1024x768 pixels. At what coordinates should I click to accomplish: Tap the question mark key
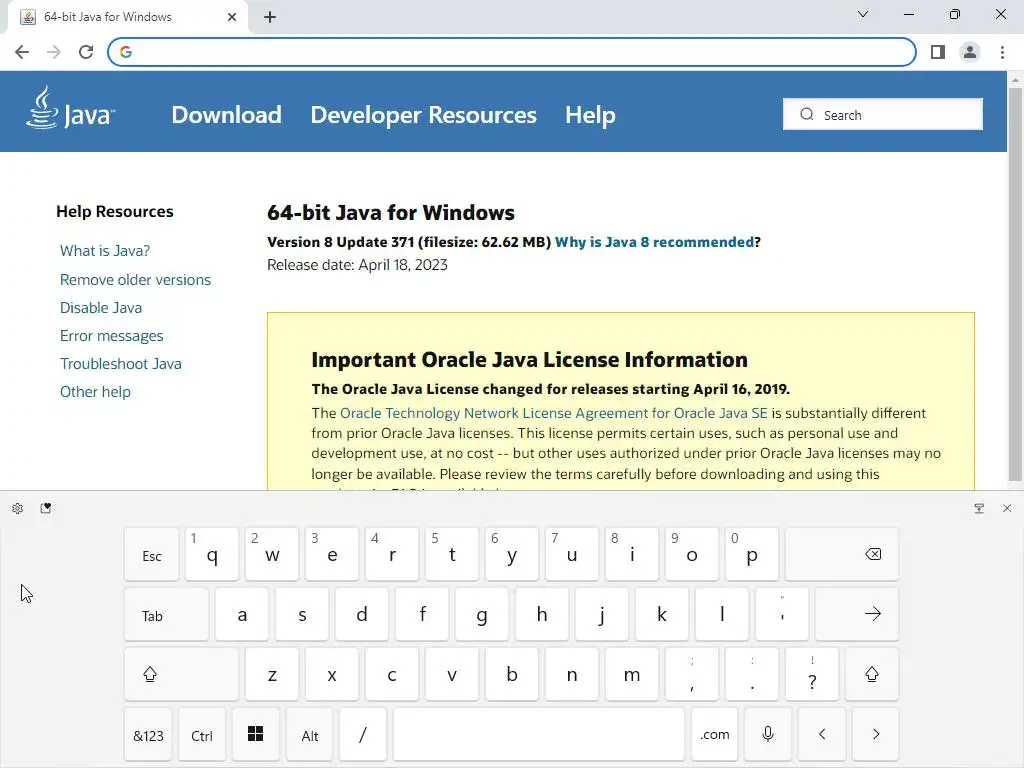812,675
